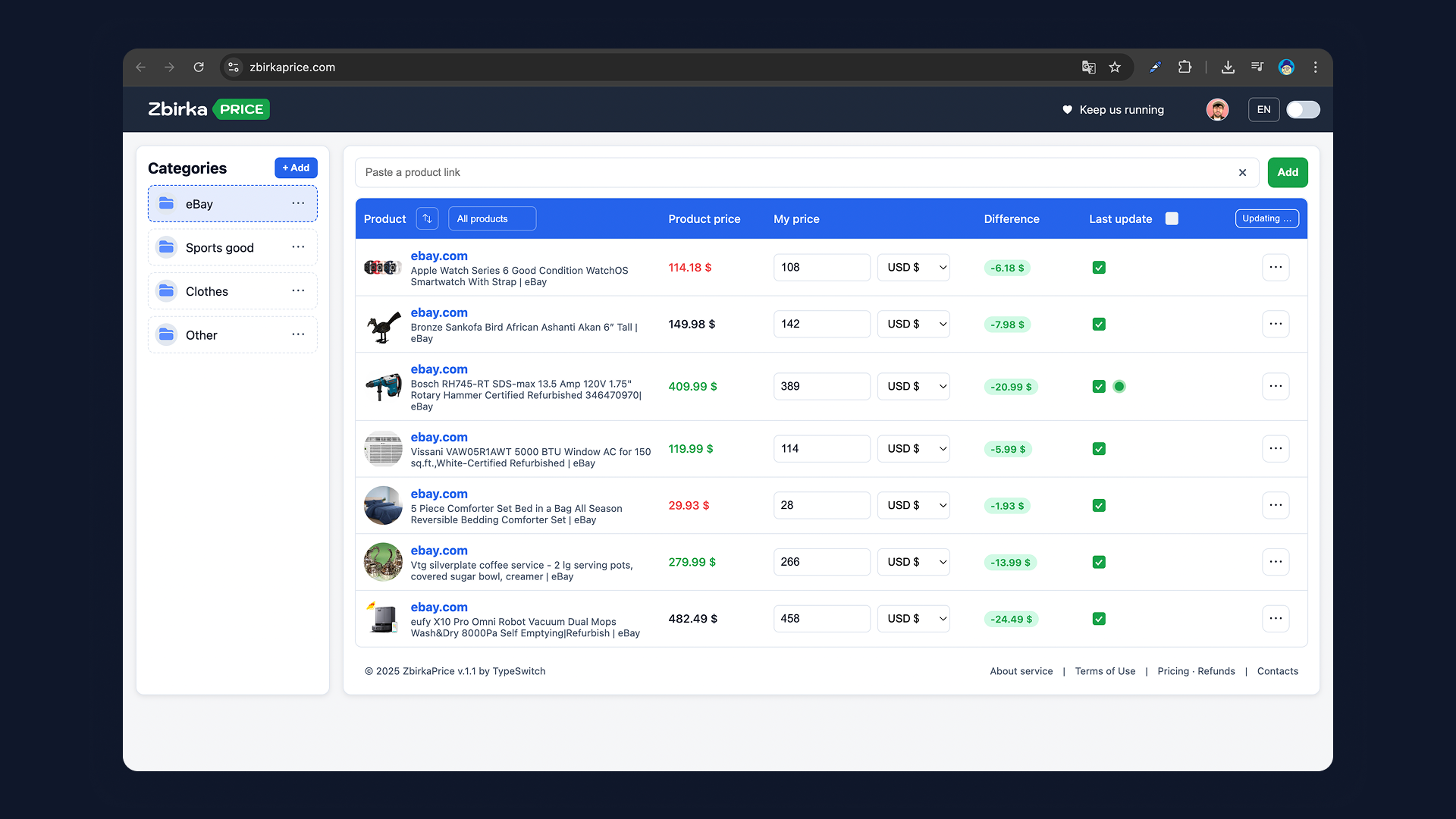Image resolution: width=1456 pixels, height=819 pixels.
Task: Open the Chrome profile avatar
Action: pyautogui.click(x=1286, y=67)
